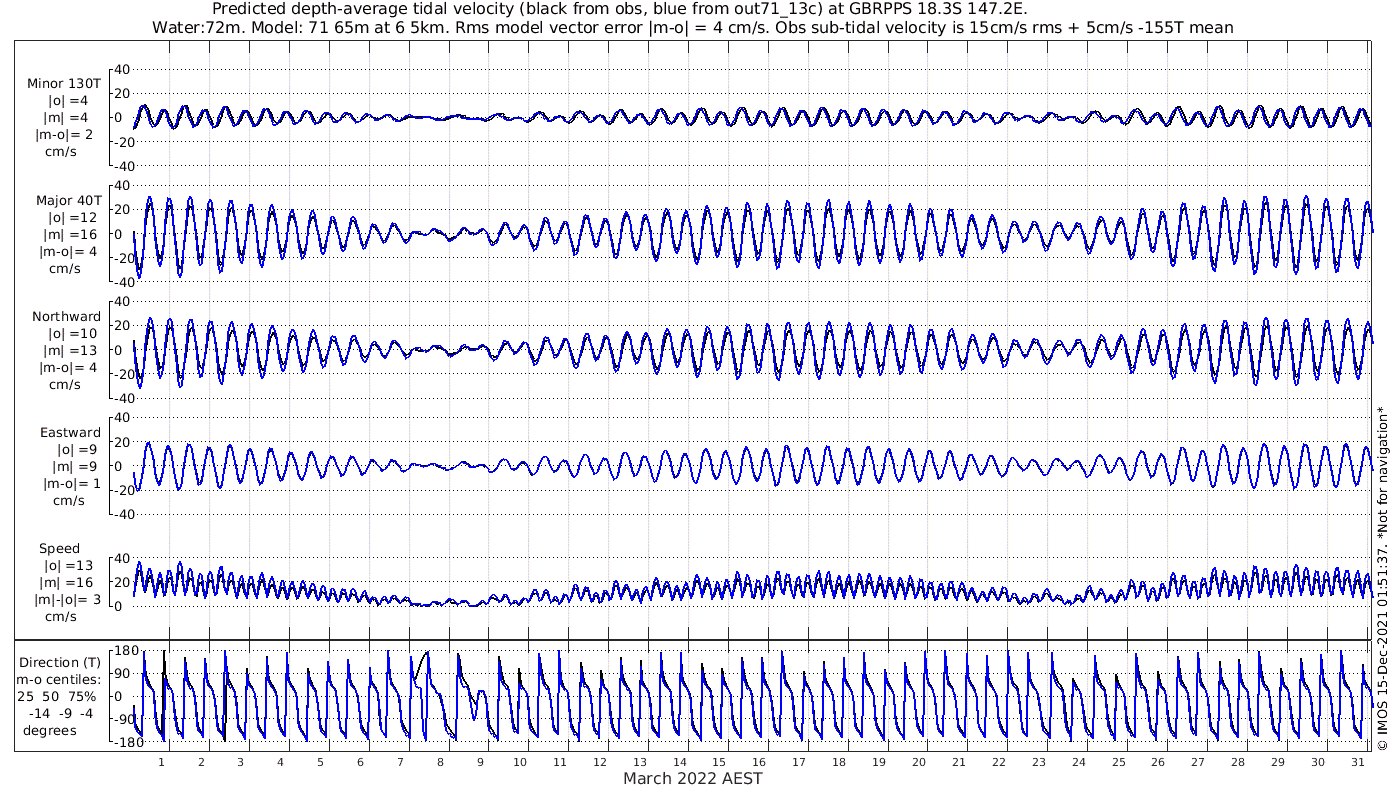Viewport: 1400px width, 800px height.
Task: Click day '24' on the x-axis
Action: tap(1078, 762)
